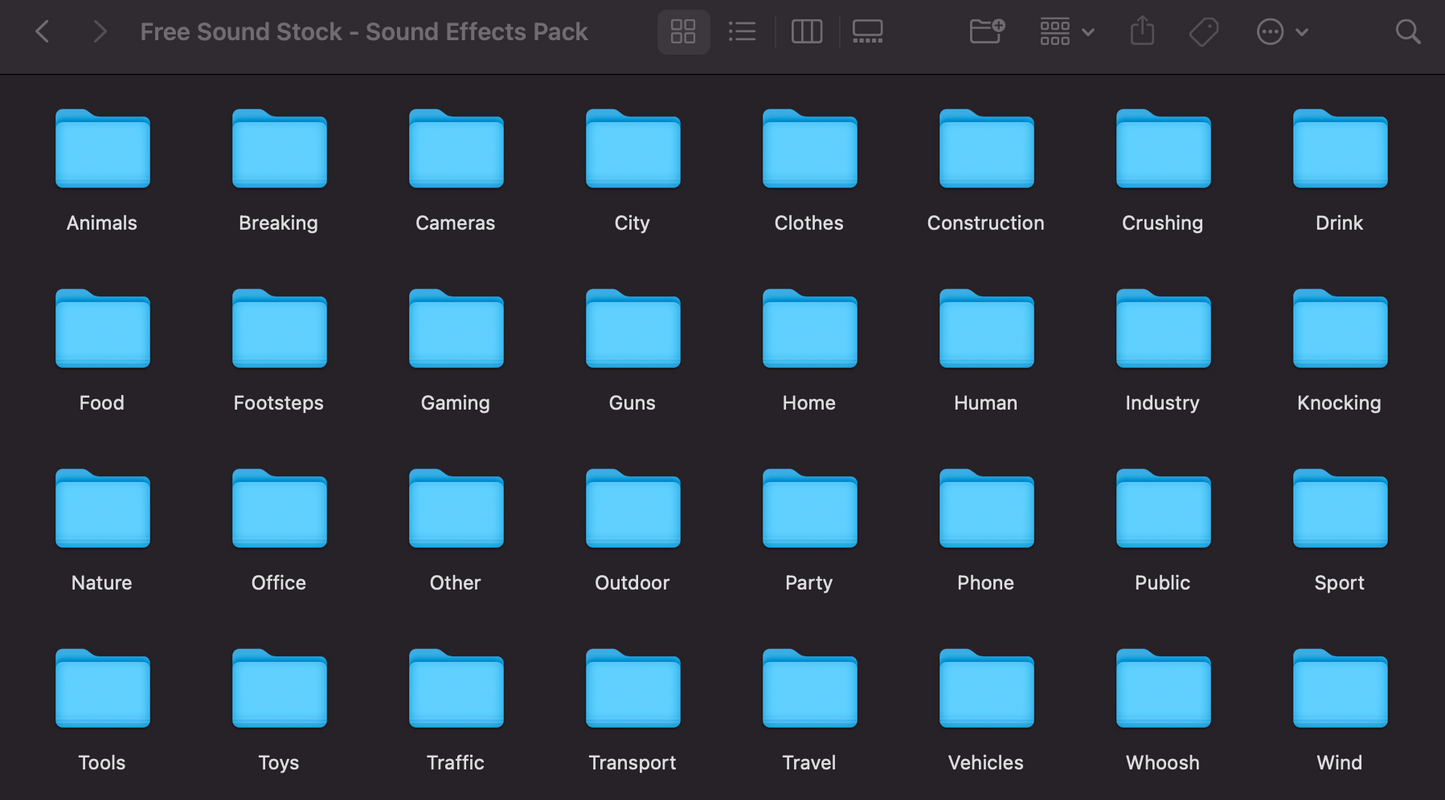Open the Share menu from the toolbar
This screenshot has height=800, width=1445.
[1142, 31]
